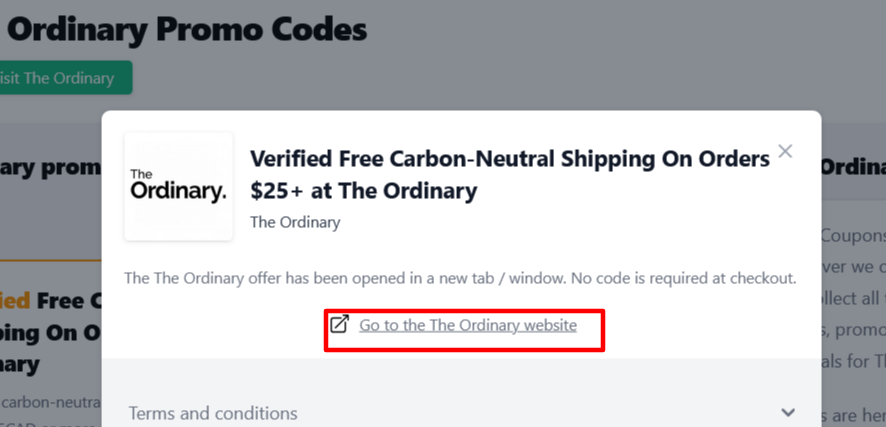The height and width of the screenshot is (427, 886).
Task: Open the "Go to the The Ordinary website" link
Action: click(x=468, y=325)
